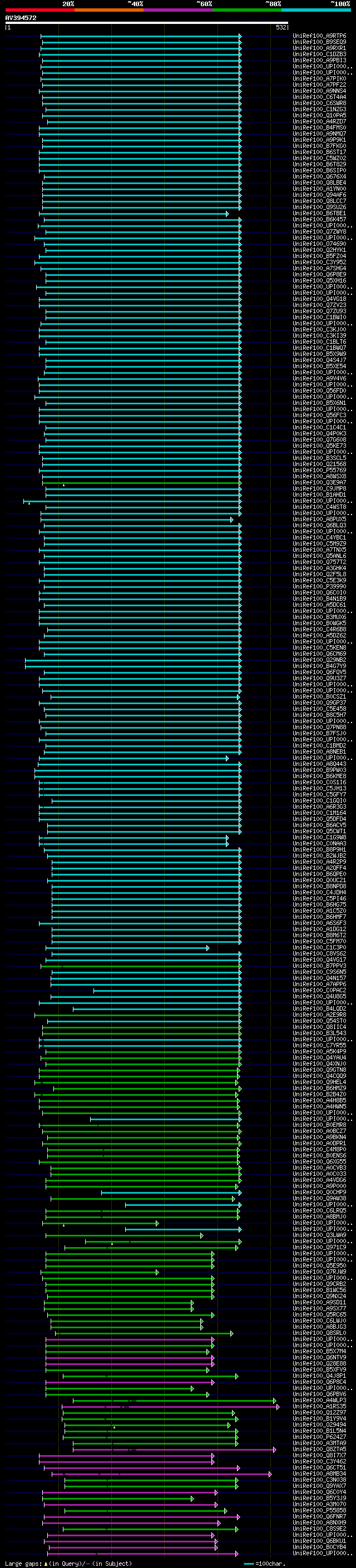Select the UniRef100_Q7ZWY8 label

pos(319,232)
